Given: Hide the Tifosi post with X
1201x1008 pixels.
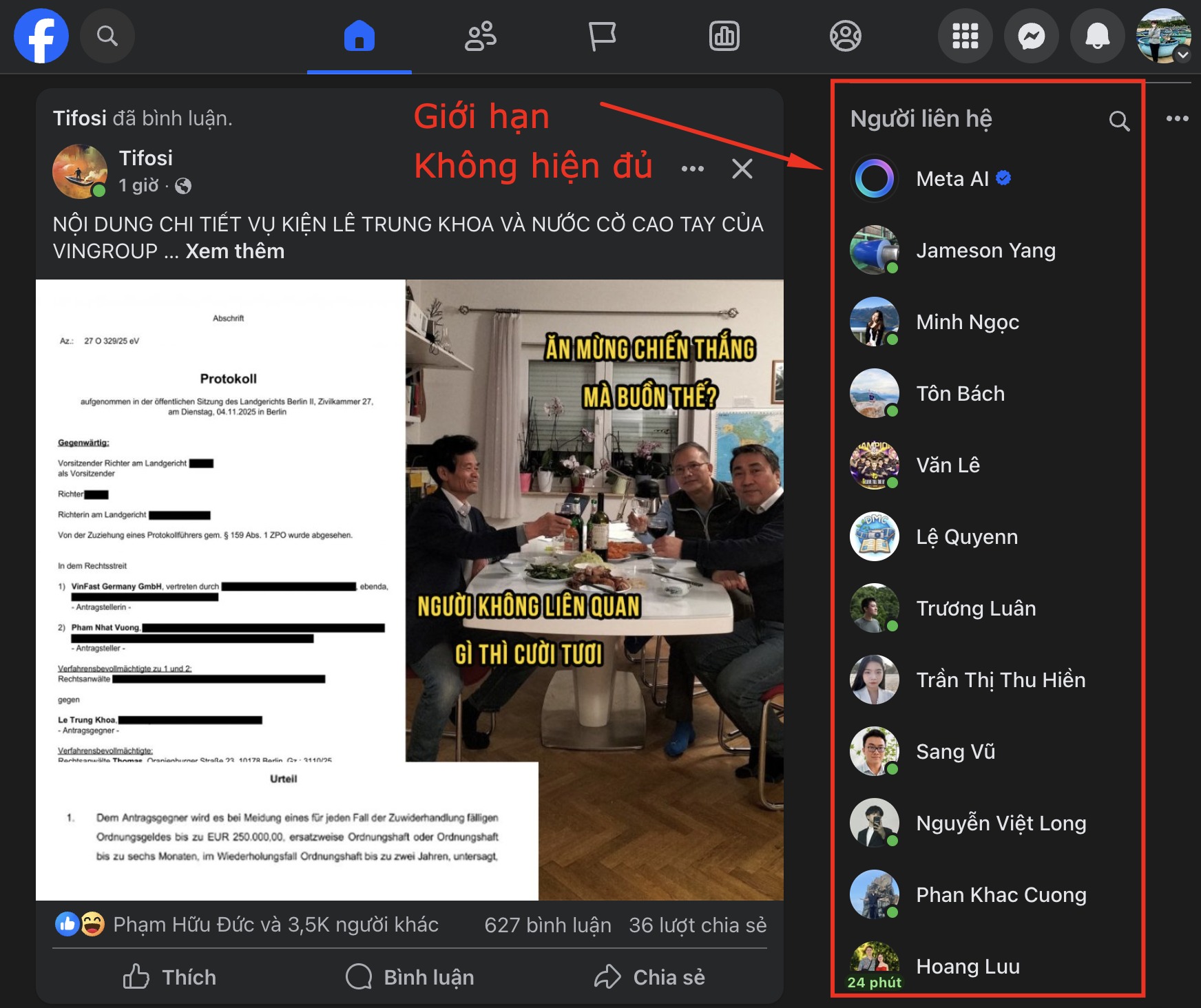Looking at the screenshot, I should [x=742, y=169].
